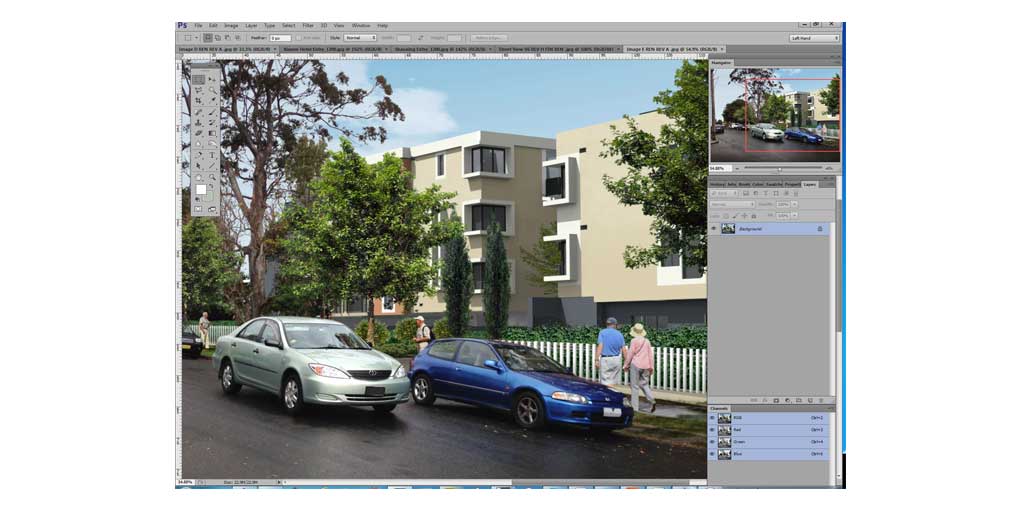Switch to the Swatches panel tab
Viewport: 1020px width, 510px height.
[x=774, y=184]
